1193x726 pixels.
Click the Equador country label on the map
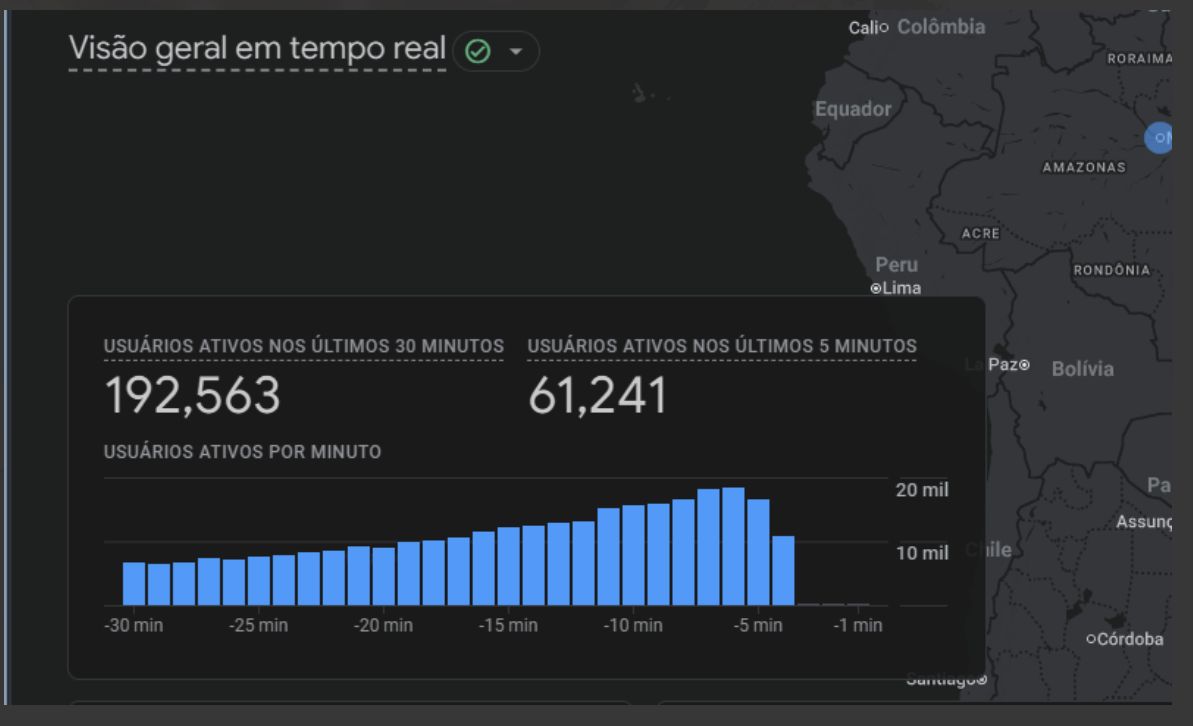point(852,109)
